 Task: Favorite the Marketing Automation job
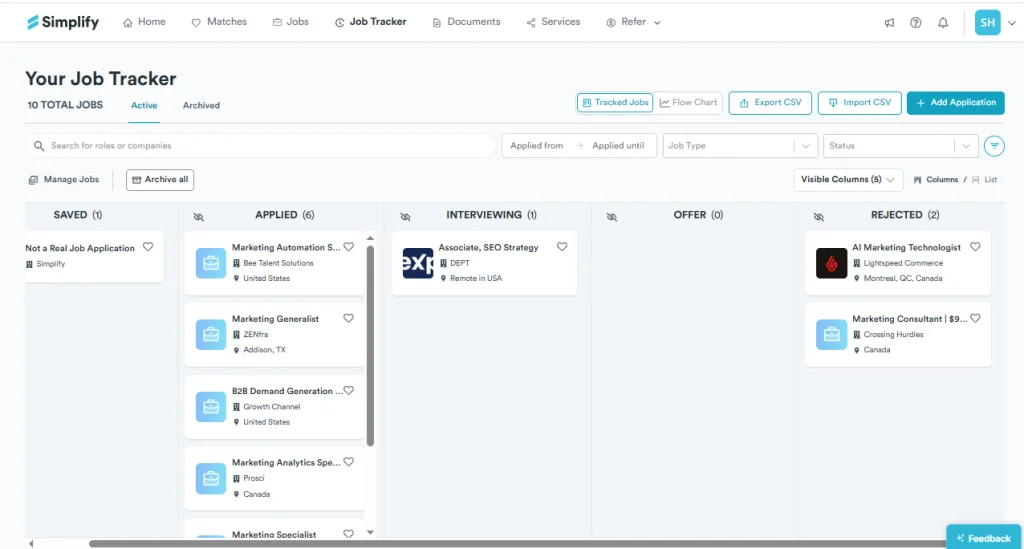point(349,247)
